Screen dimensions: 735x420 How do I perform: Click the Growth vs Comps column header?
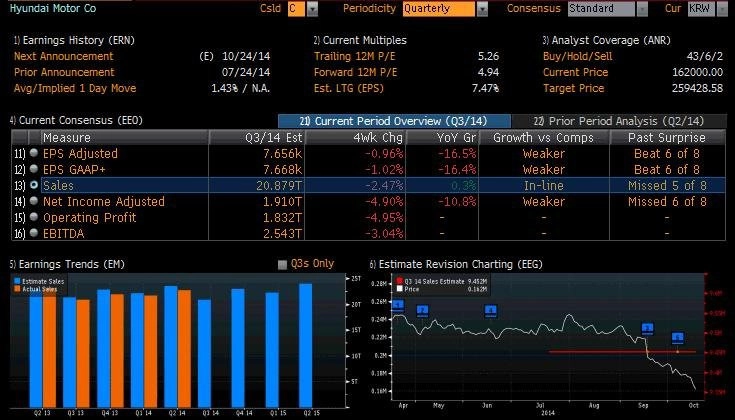pos(544,137)
